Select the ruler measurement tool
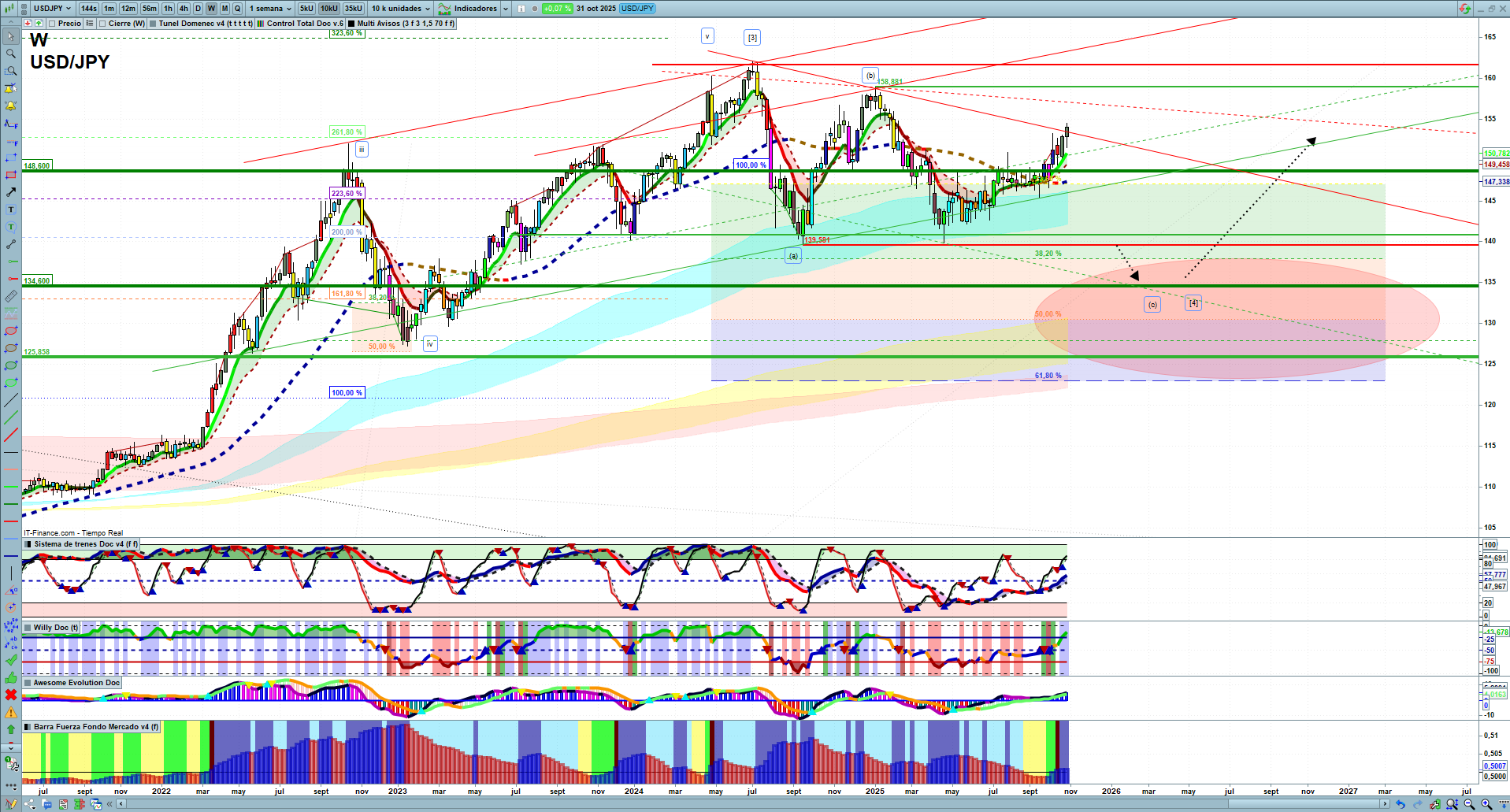The width and height of the screenshot is (1510, 812). pyautogui.click(x=11, y=297)
